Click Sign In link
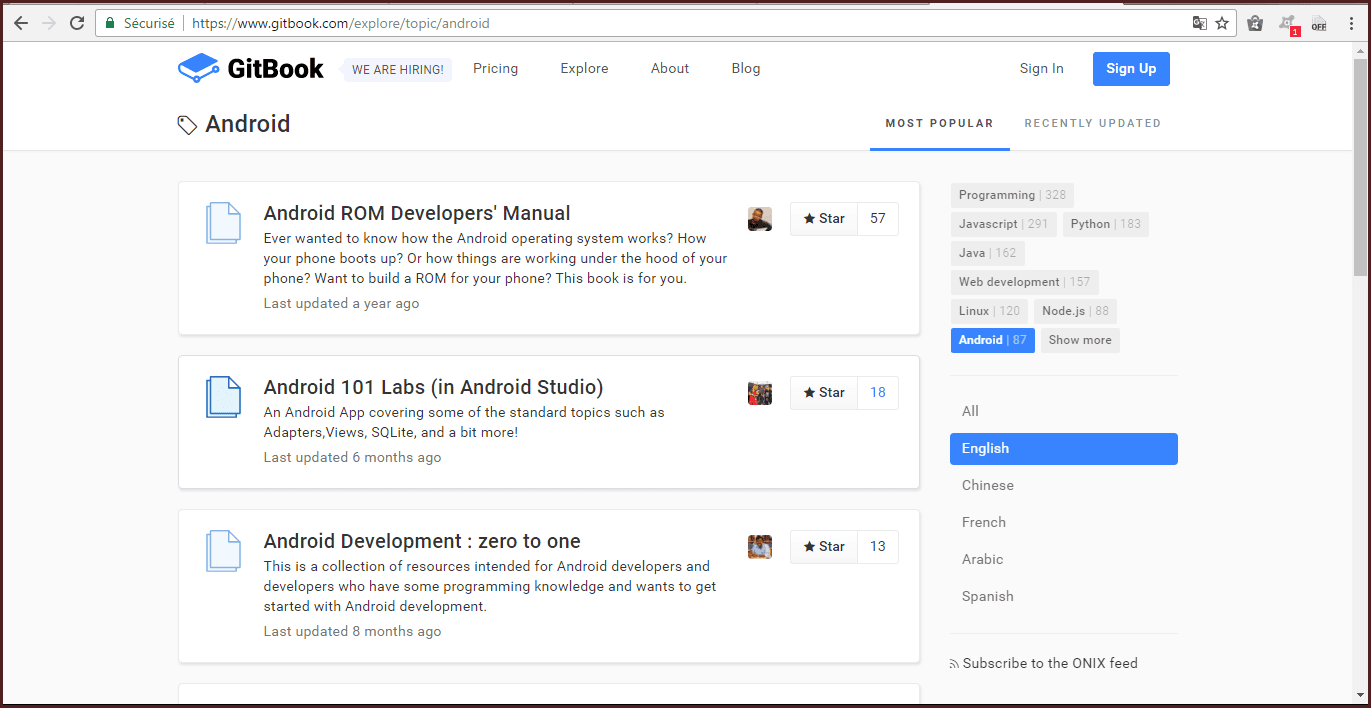Screen dimensions: 1371x708 1042,69
